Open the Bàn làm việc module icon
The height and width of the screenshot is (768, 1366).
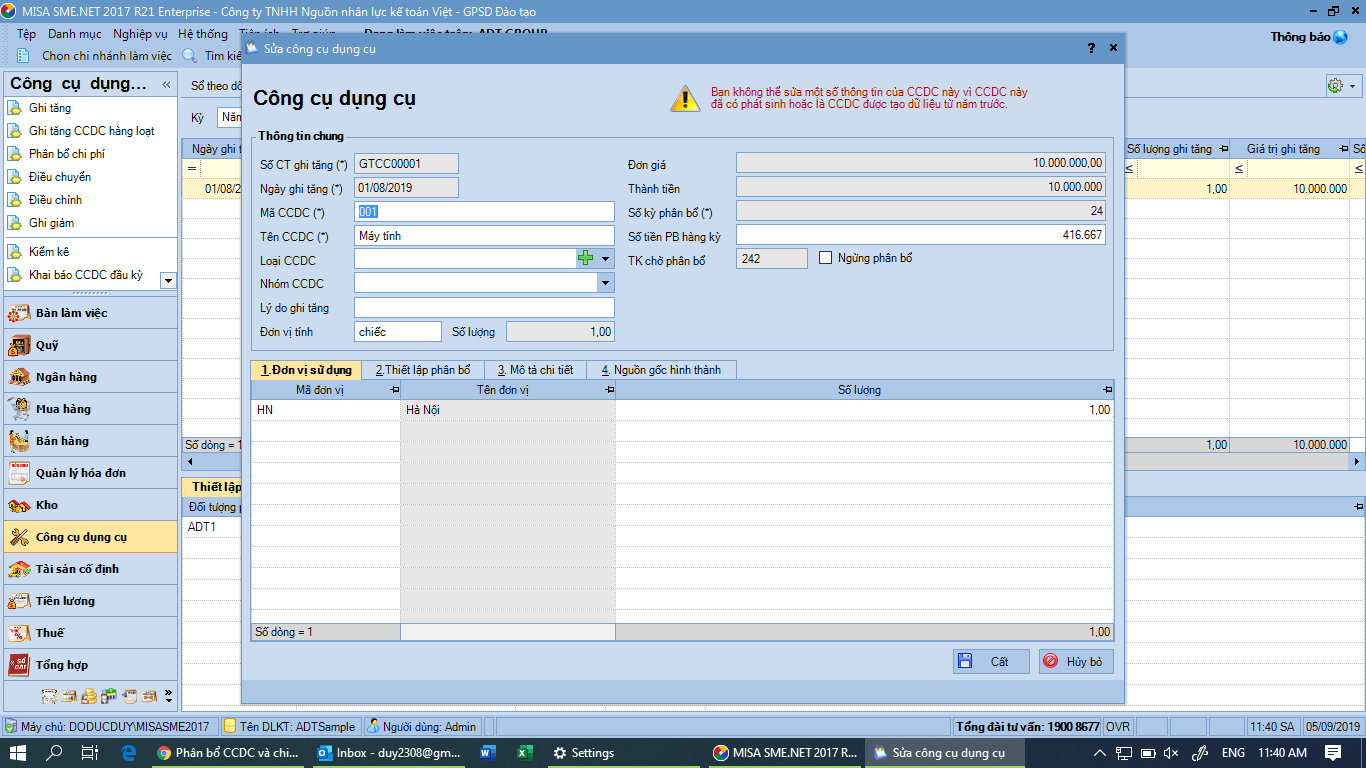[x=19, y=313]
